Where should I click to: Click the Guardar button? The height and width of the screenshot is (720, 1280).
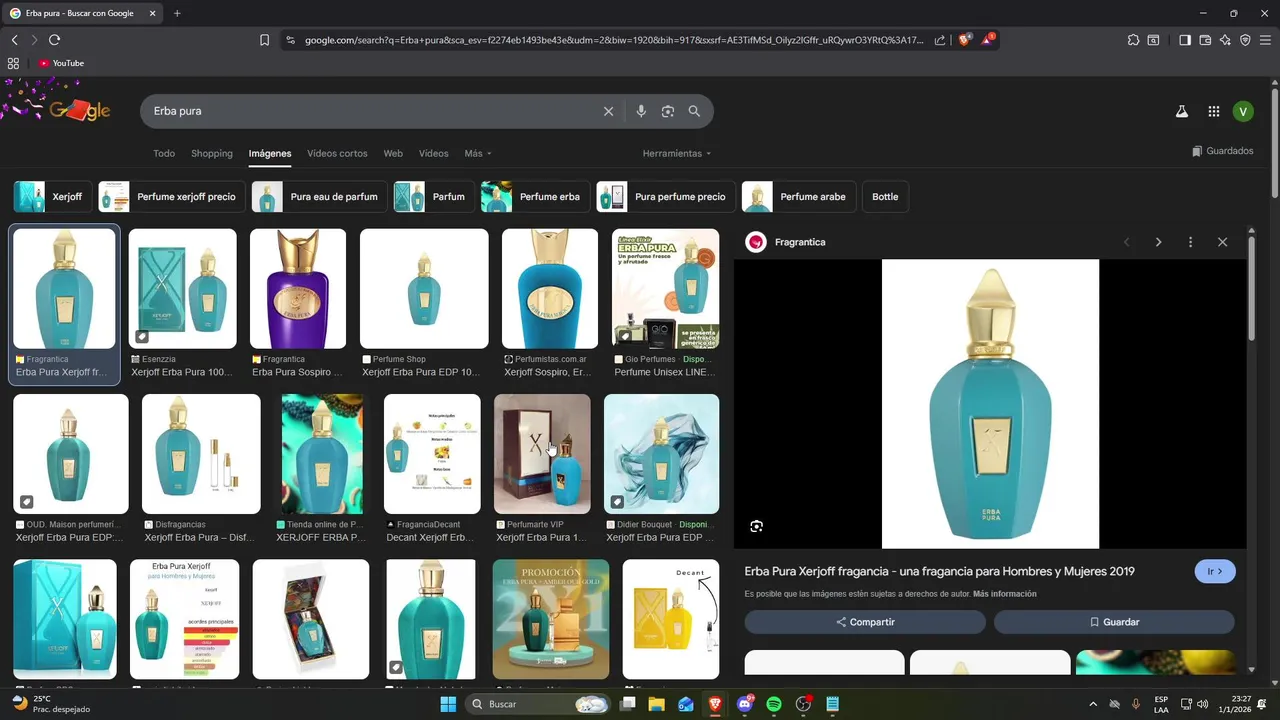[x=1114, y=622]
